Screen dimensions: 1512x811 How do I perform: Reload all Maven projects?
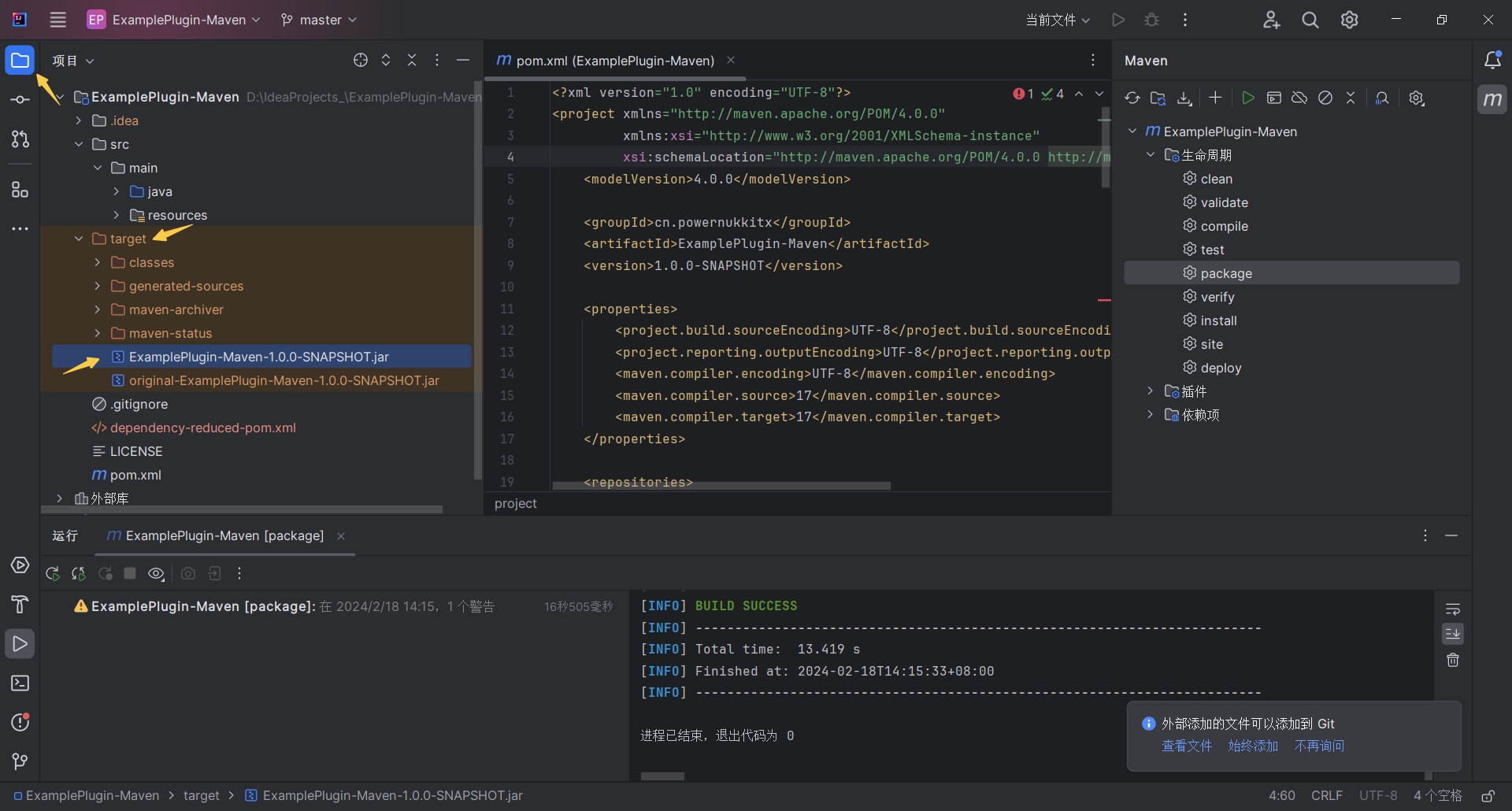tap(1132, 98)
